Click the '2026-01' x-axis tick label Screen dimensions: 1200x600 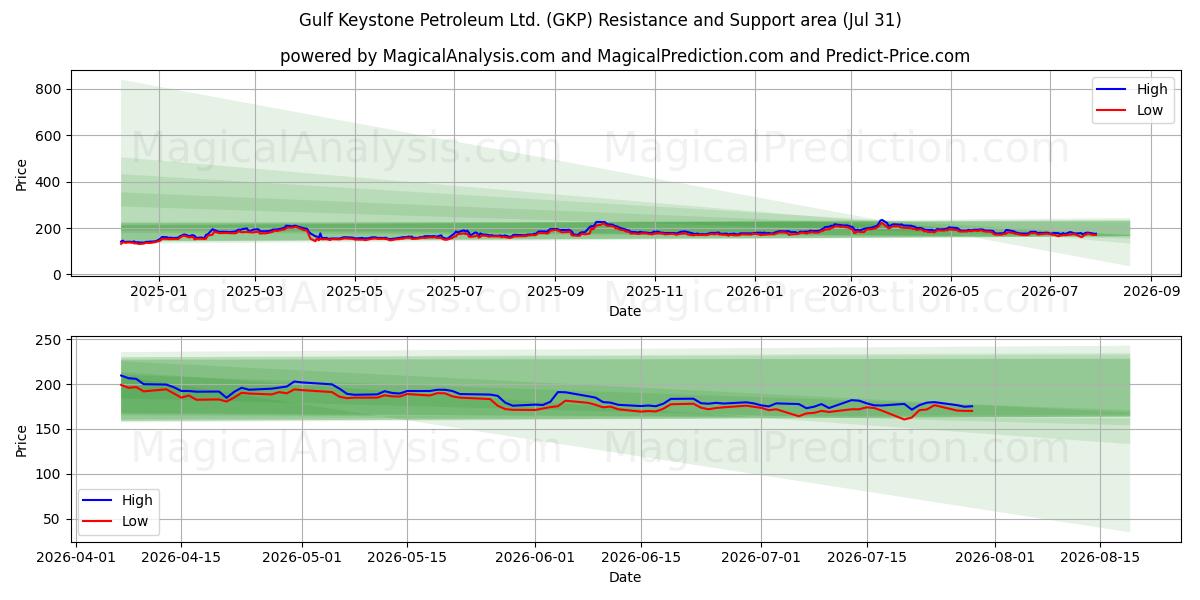tap(754, 292)
